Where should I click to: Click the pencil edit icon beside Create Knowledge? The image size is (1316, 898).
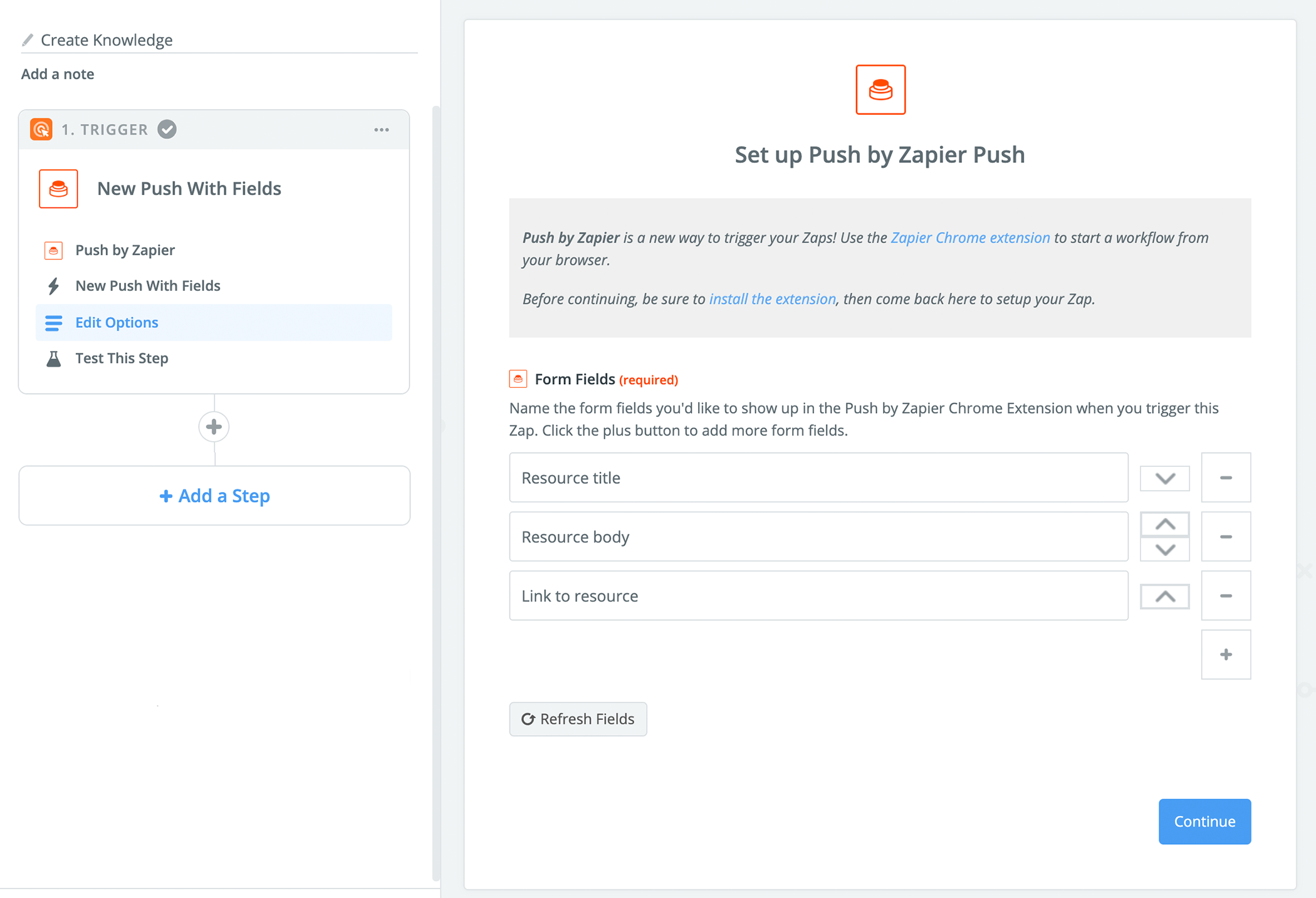[x=27, y=40]
